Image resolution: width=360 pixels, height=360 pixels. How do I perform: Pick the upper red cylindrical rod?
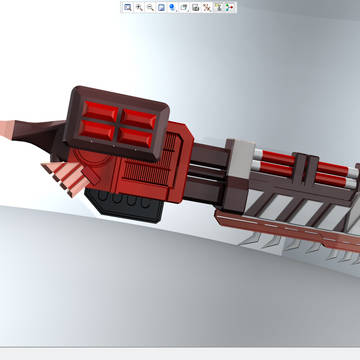point(279,158)
